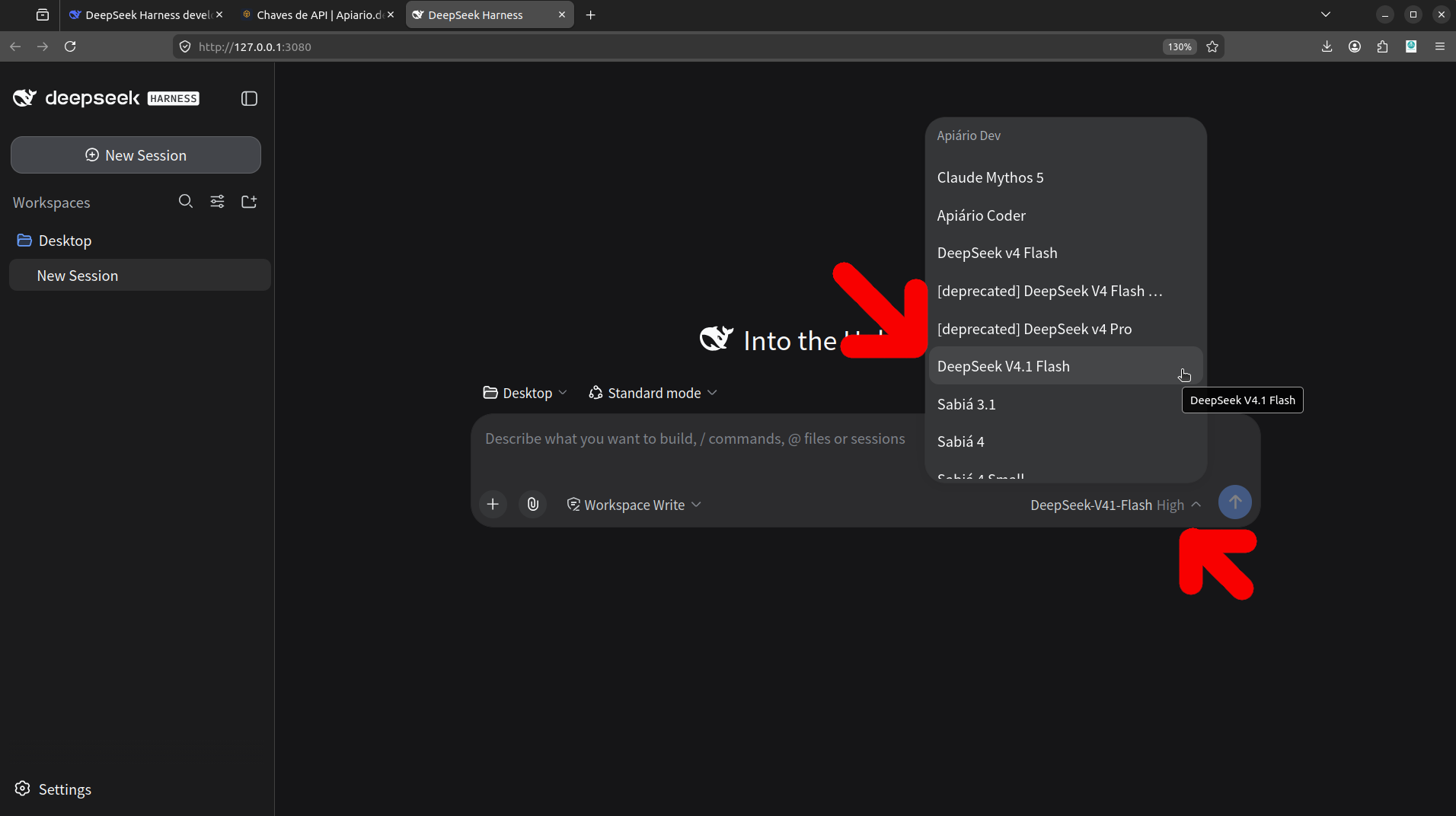Viewport: 1456px width, 816px height.
Task: Click the HARNESS badge
Action: coord(174,98)
